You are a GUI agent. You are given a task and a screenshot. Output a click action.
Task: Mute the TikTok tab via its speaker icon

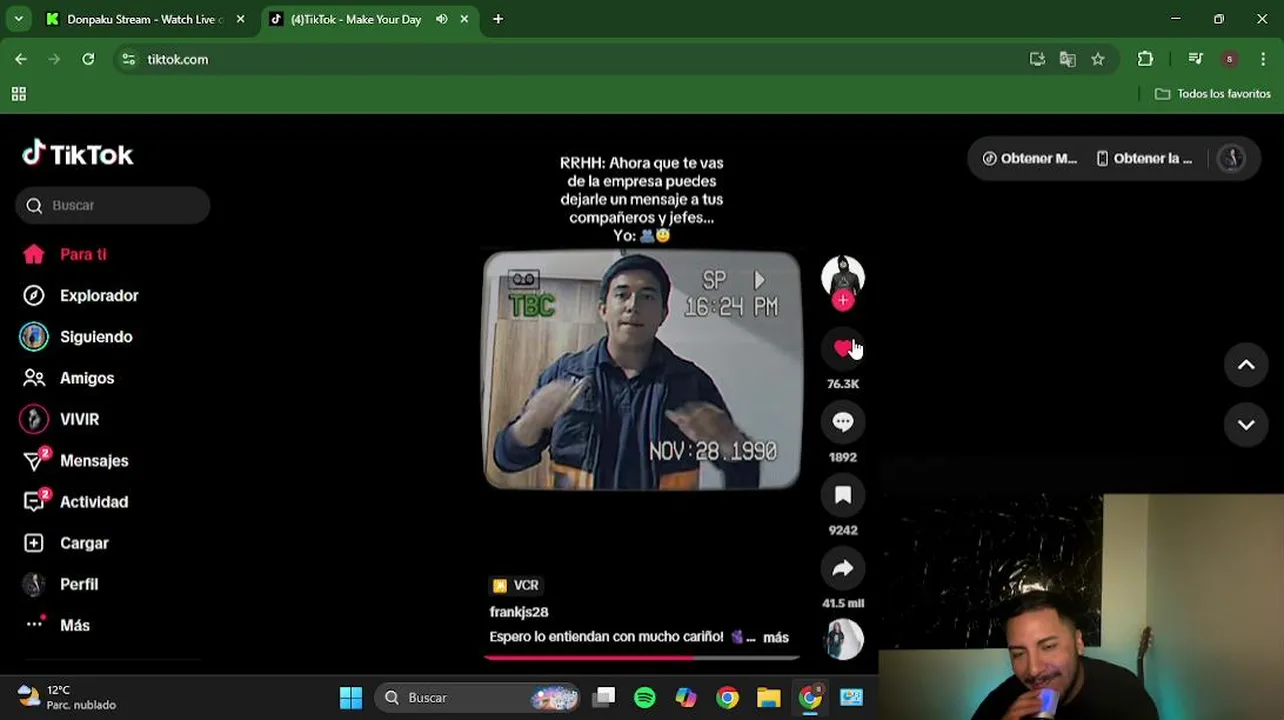pyautogui.click(x=442, y=19)
